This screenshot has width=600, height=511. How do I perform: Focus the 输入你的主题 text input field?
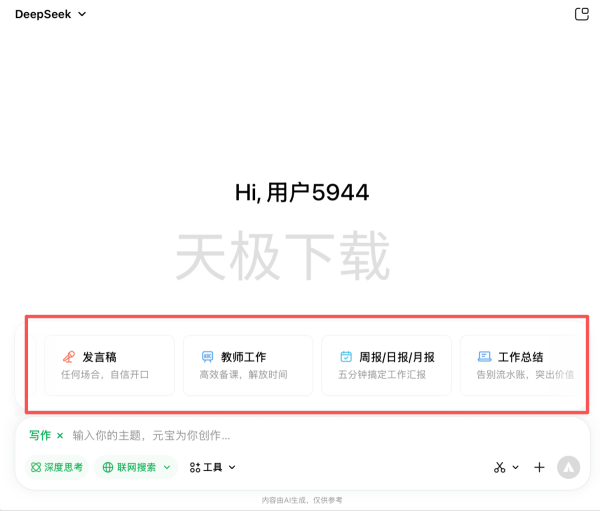300,436
